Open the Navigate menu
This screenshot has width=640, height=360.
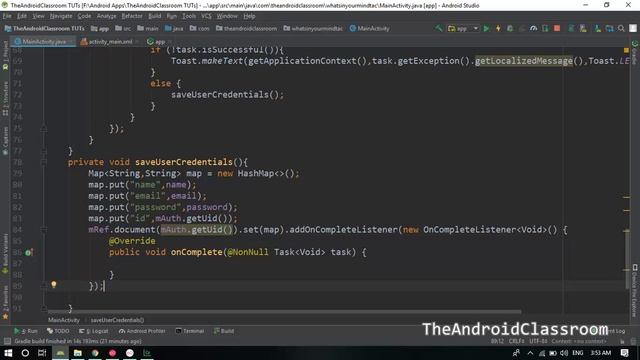[x=61, y=16]
